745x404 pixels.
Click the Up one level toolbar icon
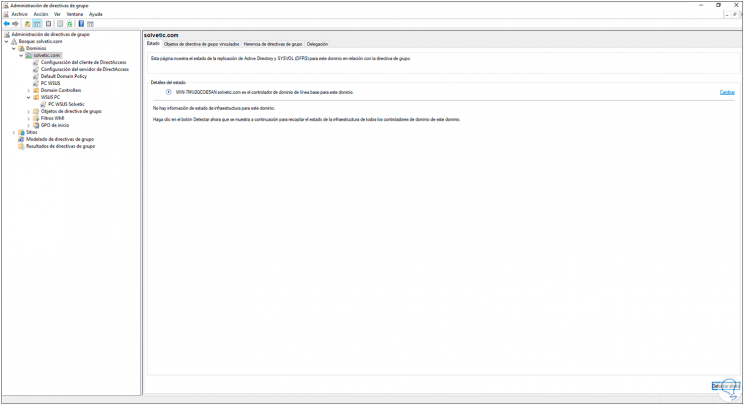pos(28,24)
